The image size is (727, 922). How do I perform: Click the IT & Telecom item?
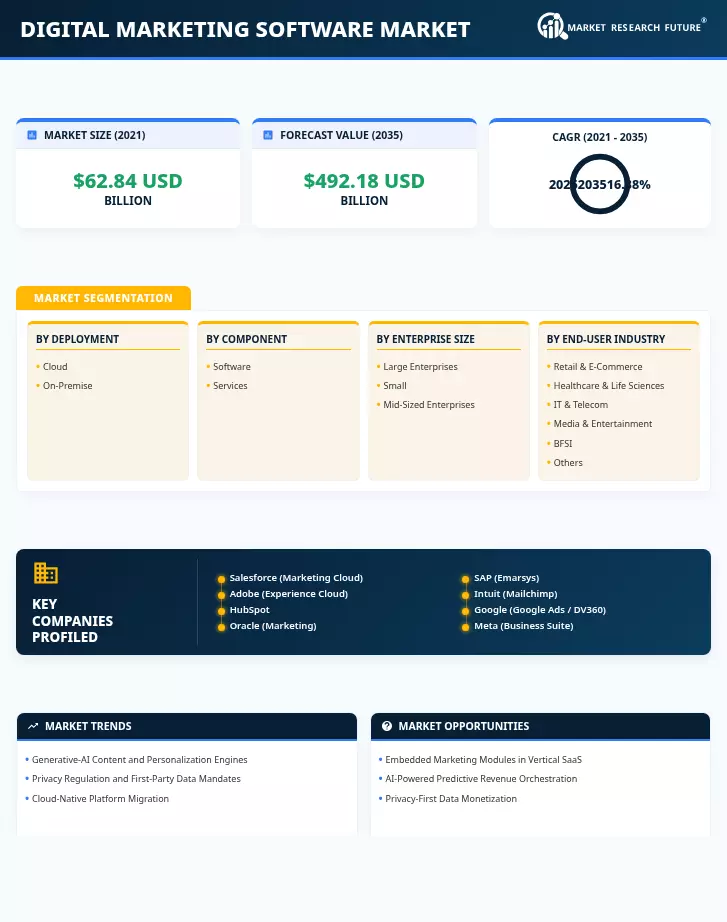(581, 405)
